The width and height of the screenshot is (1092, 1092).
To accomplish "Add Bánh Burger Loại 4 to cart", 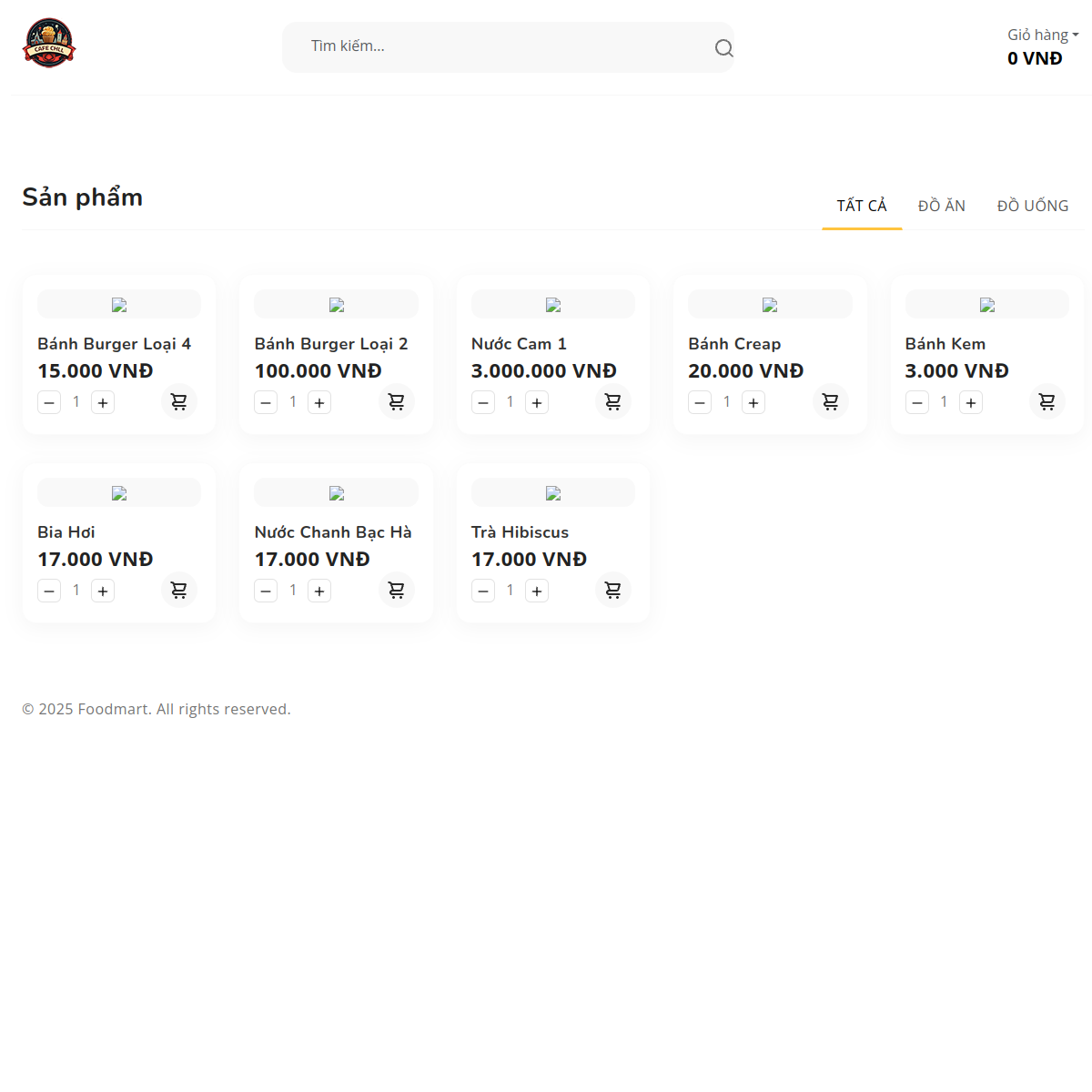I will (x=179, y=401).
